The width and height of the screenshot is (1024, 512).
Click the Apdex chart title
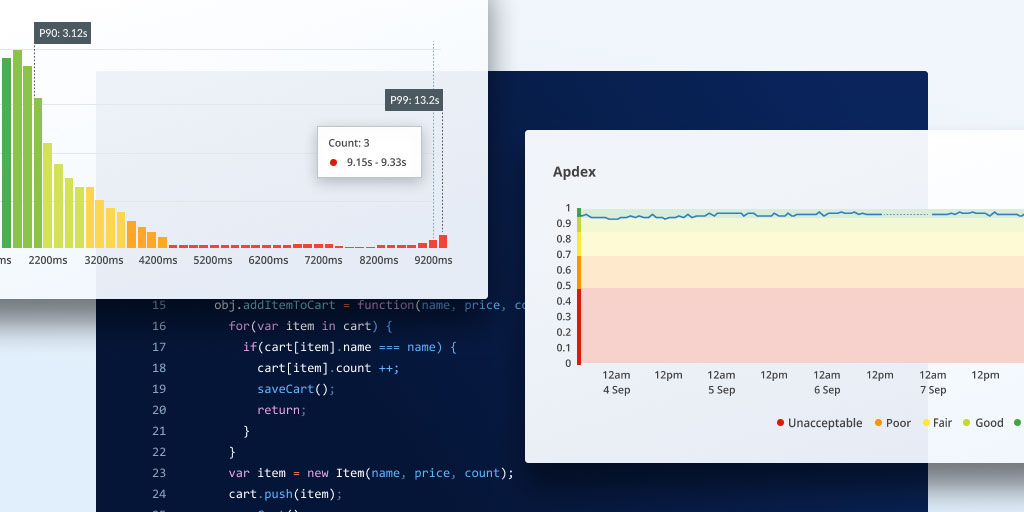pos(575,172)
